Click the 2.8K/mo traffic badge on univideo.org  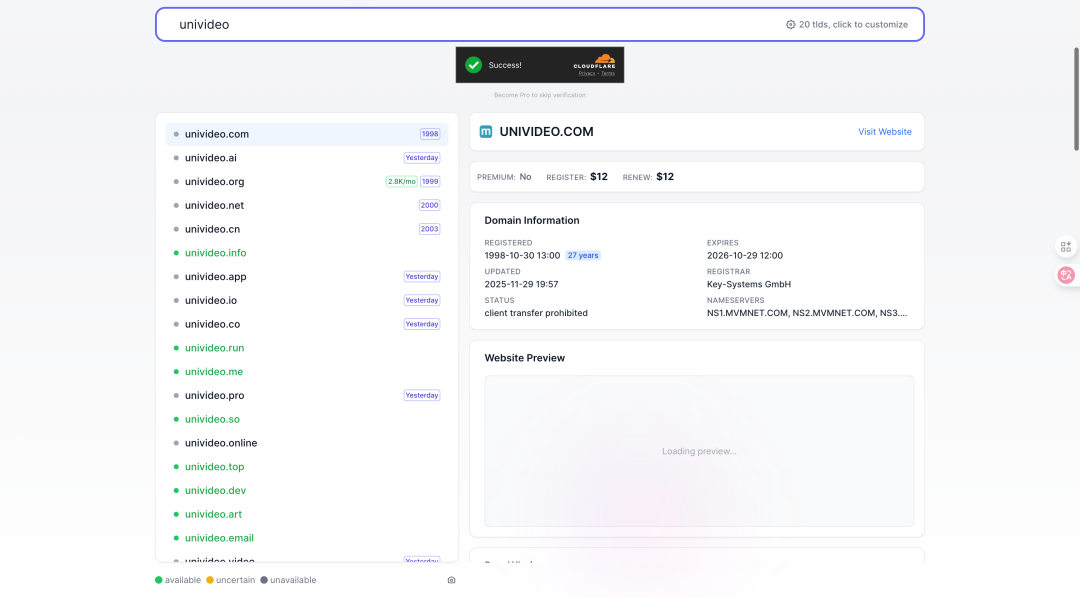402,182
